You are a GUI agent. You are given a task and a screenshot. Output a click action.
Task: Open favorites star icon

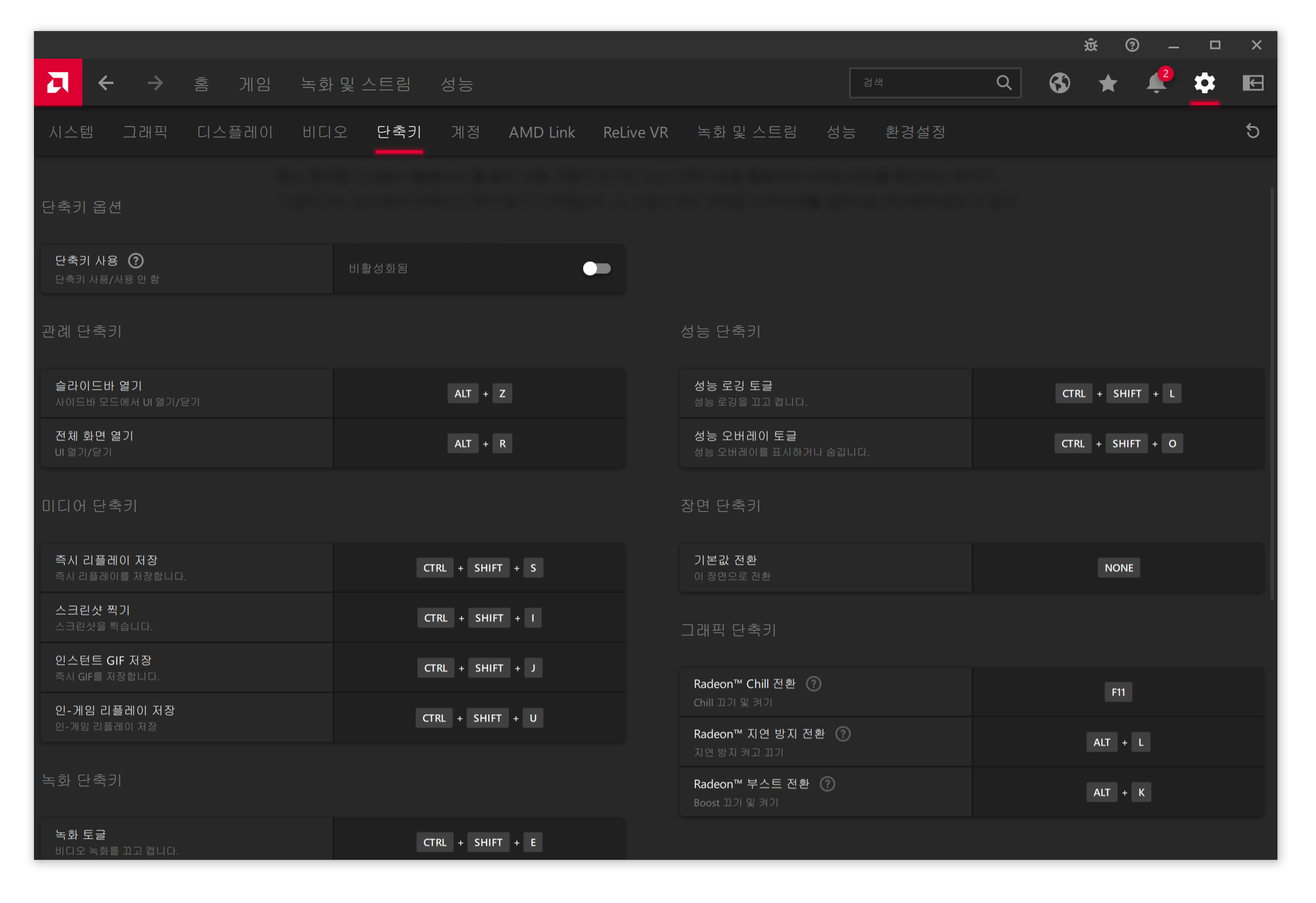tap(1108, 83)
